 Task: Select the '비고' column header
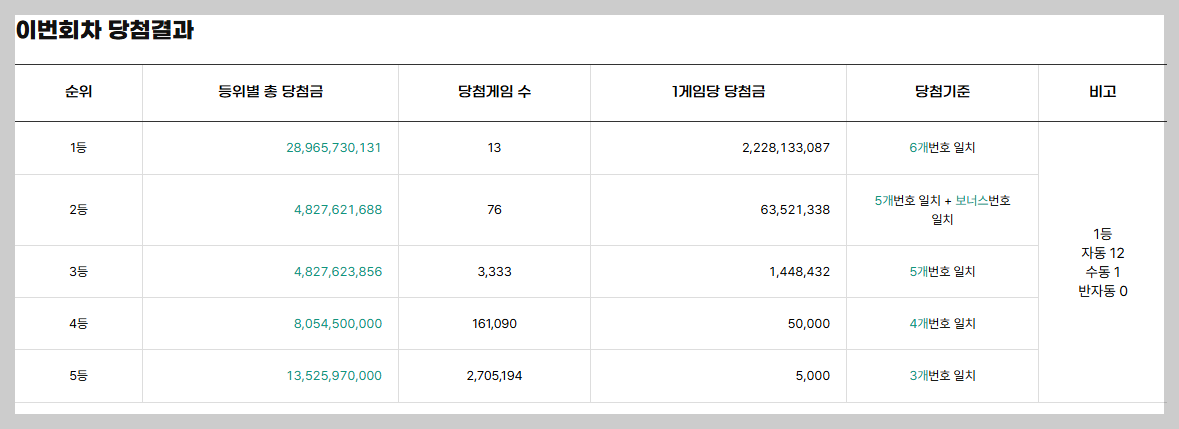tap(1102, 92)
